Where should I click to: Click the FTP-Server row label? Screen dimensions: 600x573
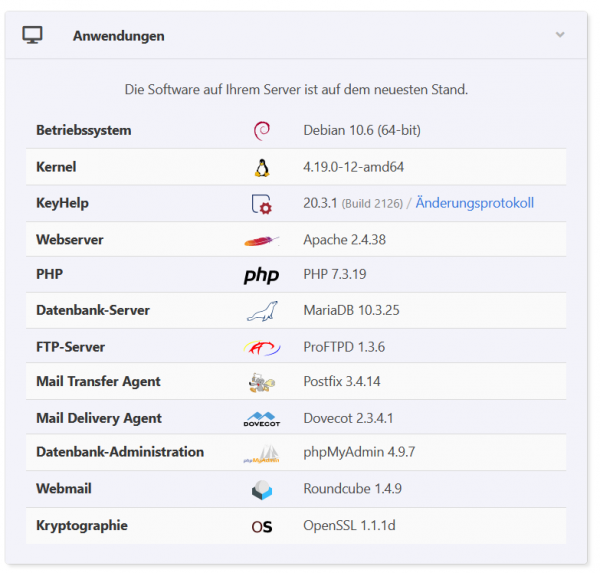(70, 347)
